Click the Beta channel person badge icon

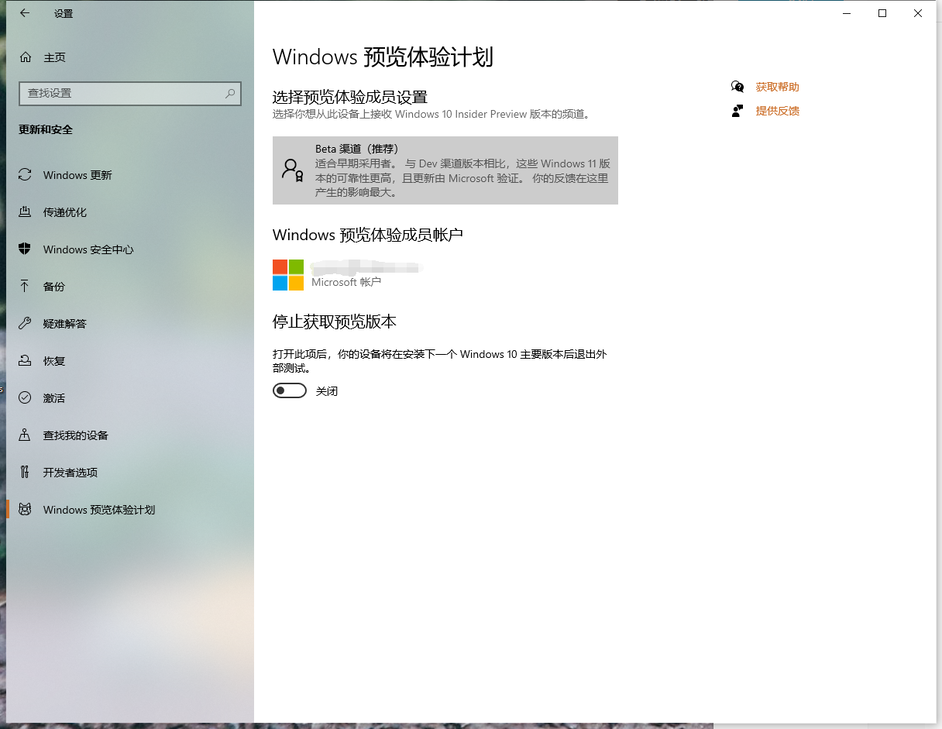coord(293,170)
